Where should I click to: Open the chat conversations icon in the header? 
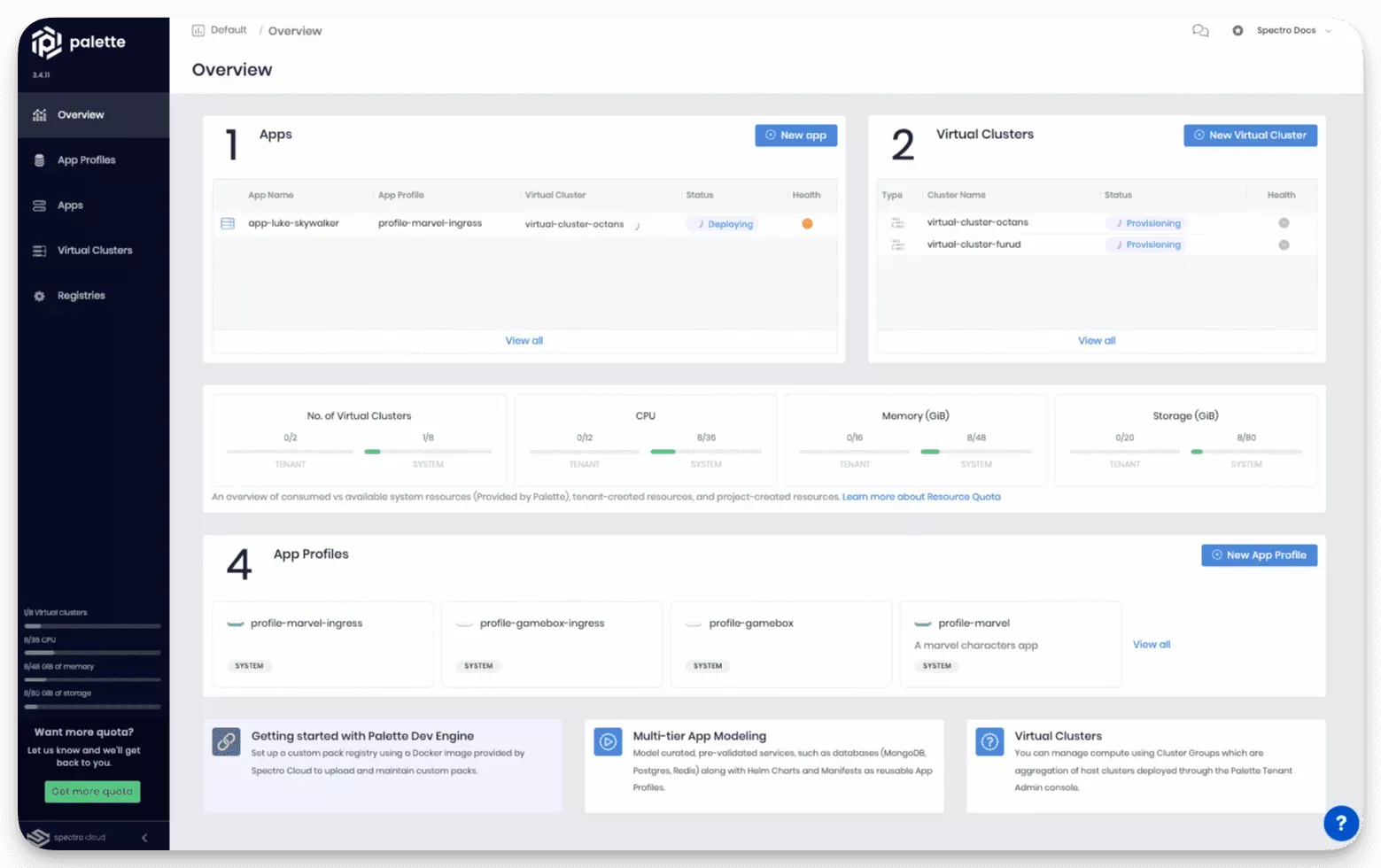(x=1200, y=30)
